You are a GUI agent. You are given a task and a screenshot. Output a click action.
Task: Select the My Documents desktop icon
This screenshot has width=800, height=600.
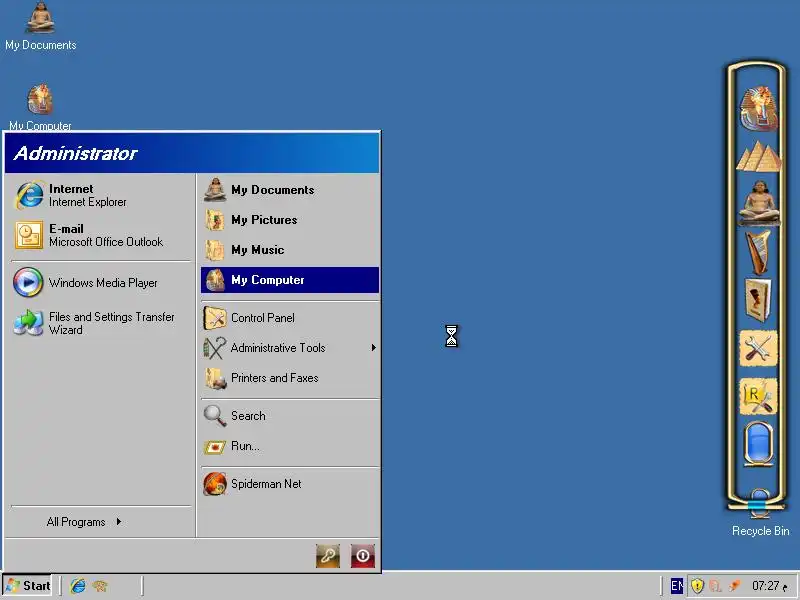pos(41,26)
